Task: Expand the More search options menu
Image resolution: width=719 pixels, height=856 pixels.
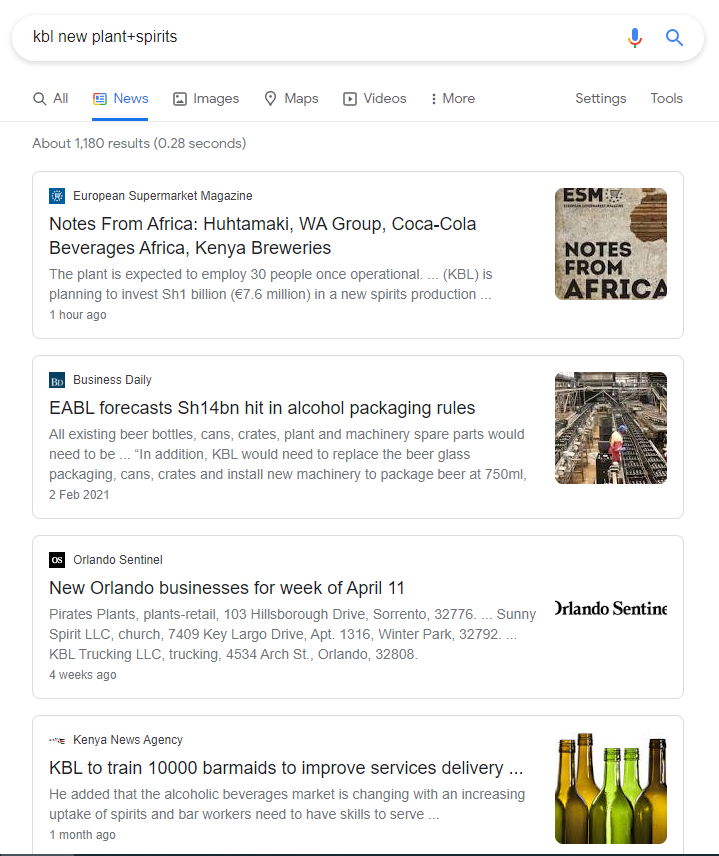Action: click(x=452, y=99)
